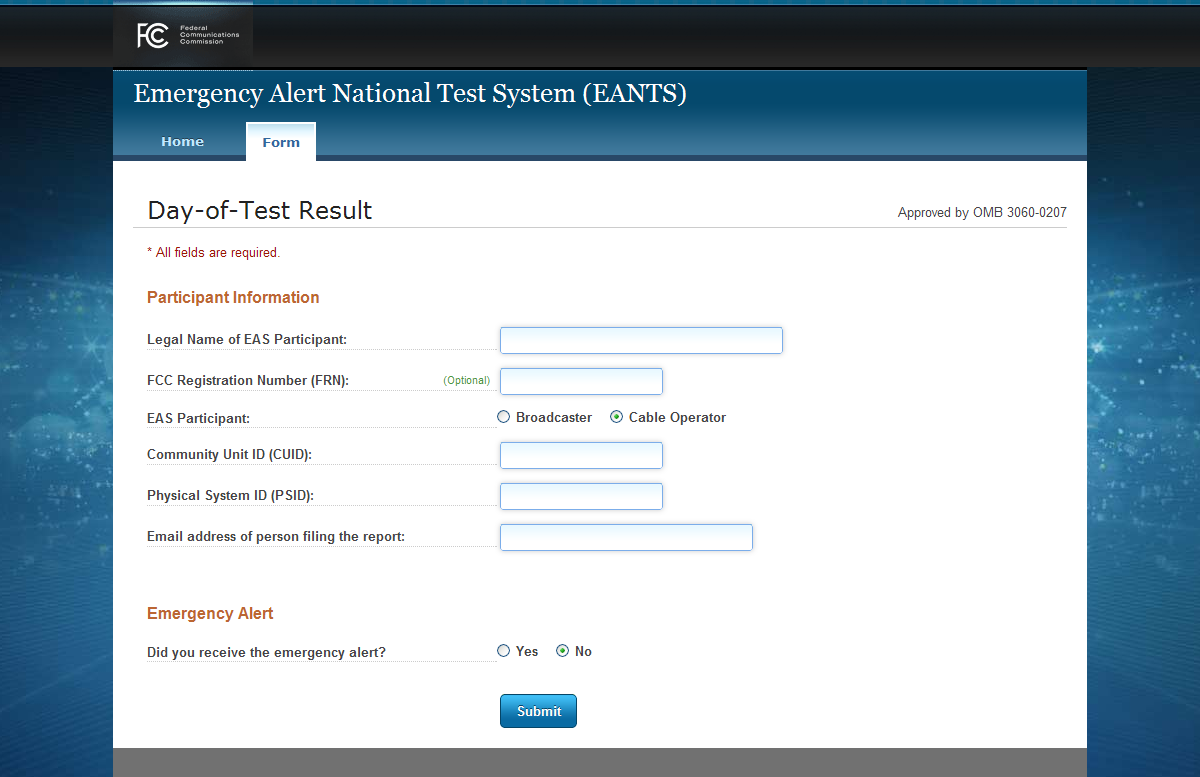The image size is (1200, 777).
Task: Click the 'Approved by OMB 3060-0207' text
Action: [982, 213]
